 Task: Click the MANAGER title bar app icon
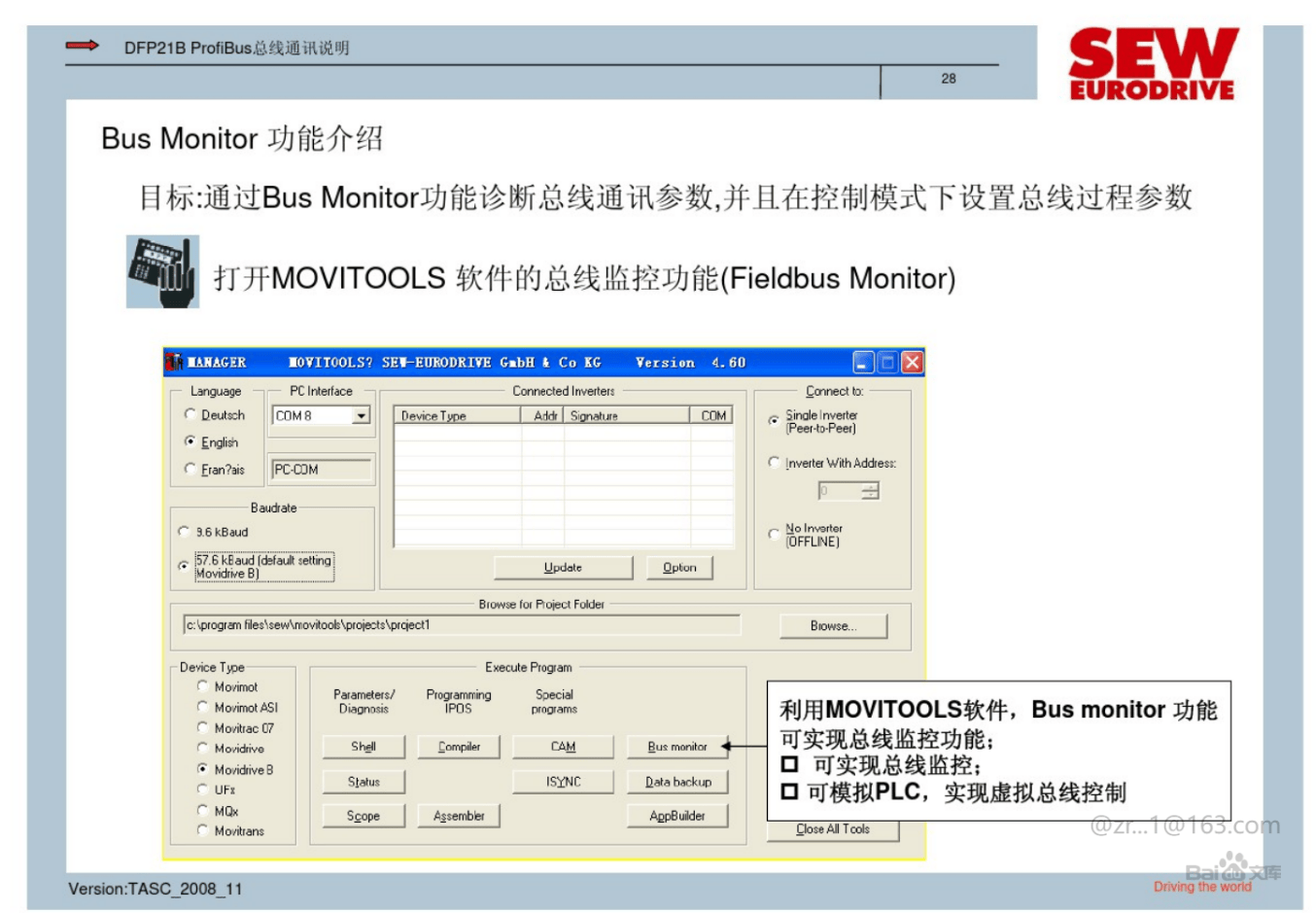pos(174,362)
